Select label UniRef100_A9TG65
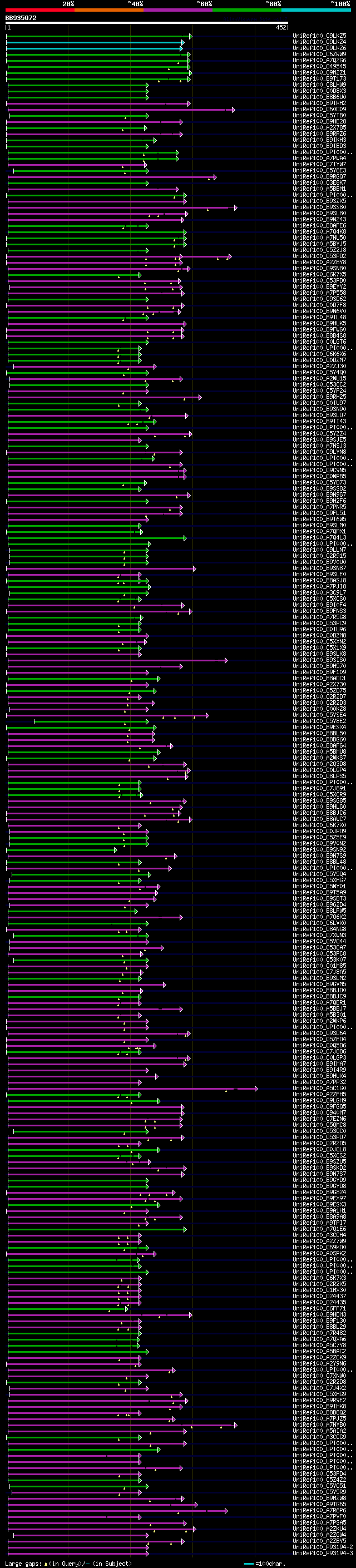 (319, 1503)
